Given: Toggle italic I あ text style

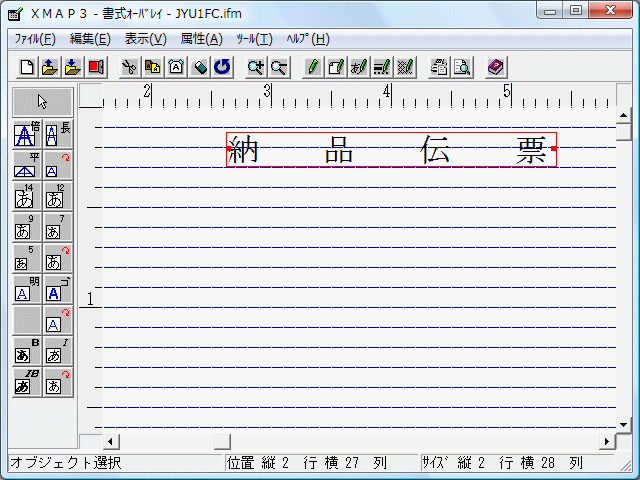Looking at the screenshot, I should pyautogui.click(x=58, y=351).
